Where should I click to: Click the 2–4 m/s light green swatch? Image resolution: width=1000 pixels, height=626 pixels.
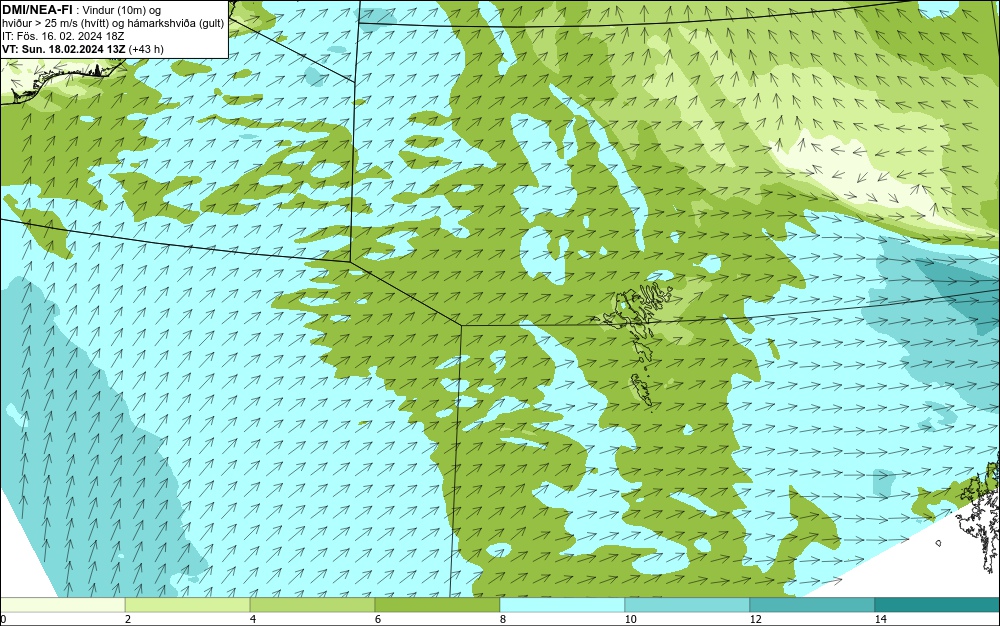188,605
